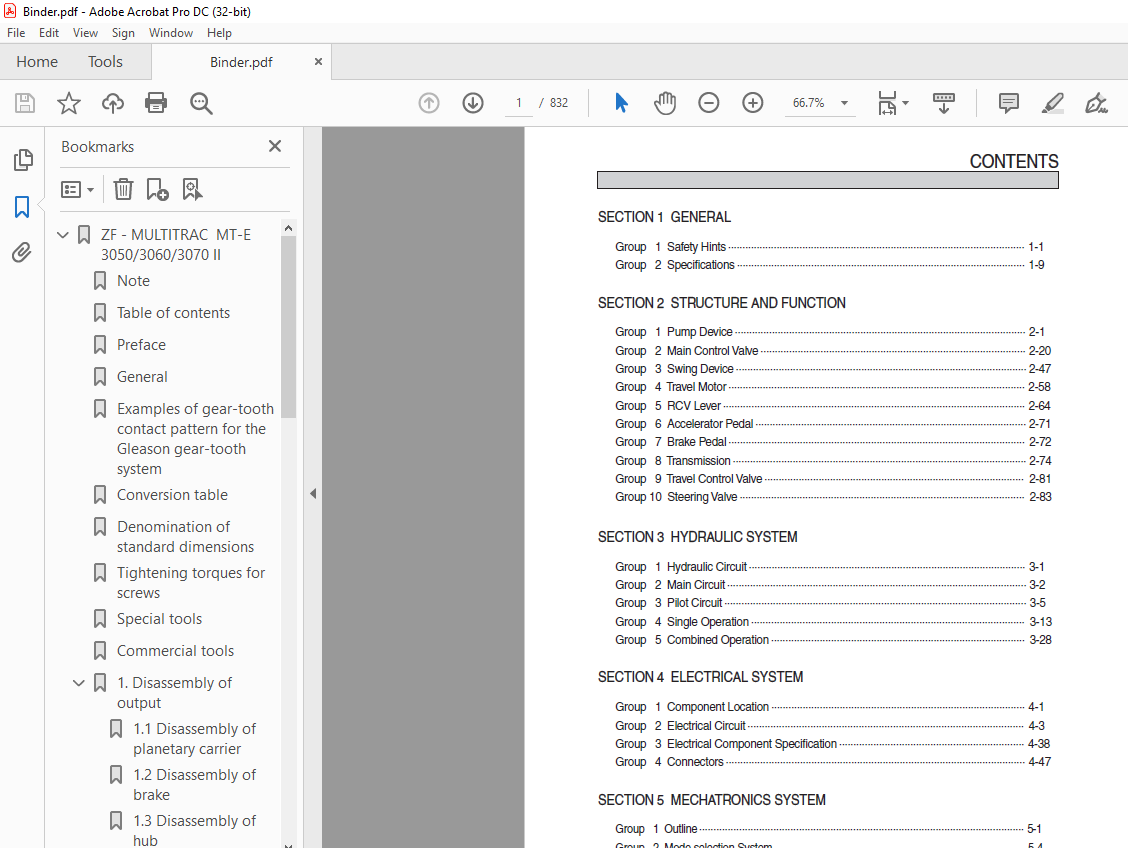Zoom in with the plus icon

point(752,103)
